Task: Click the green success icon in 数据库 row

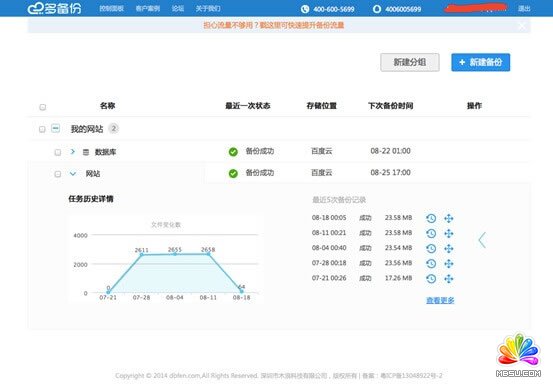Action: 233,152
